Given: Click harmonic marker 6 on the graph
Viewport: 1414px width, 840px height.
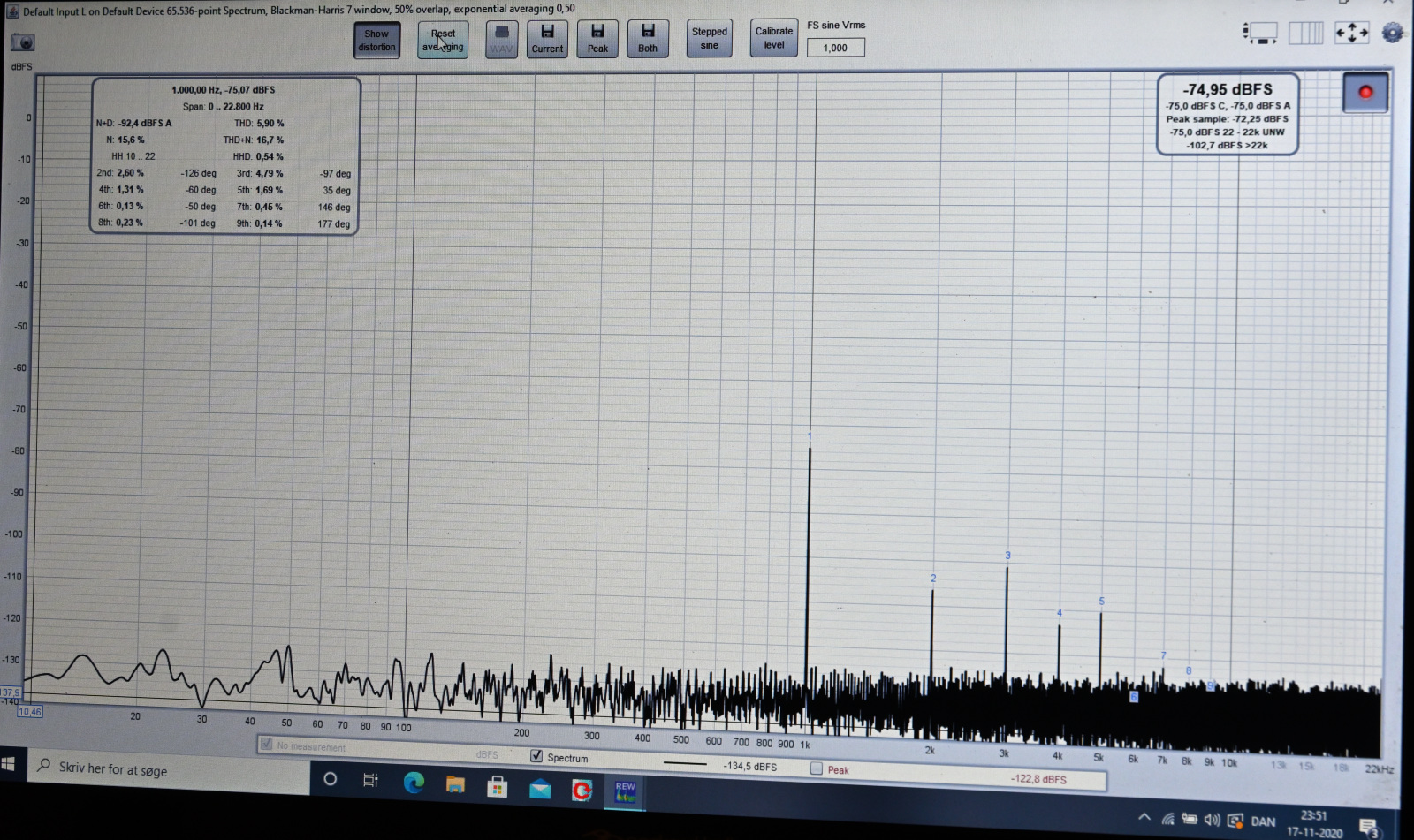Looking at the screenshot, I should click(x=1134, y=697).
